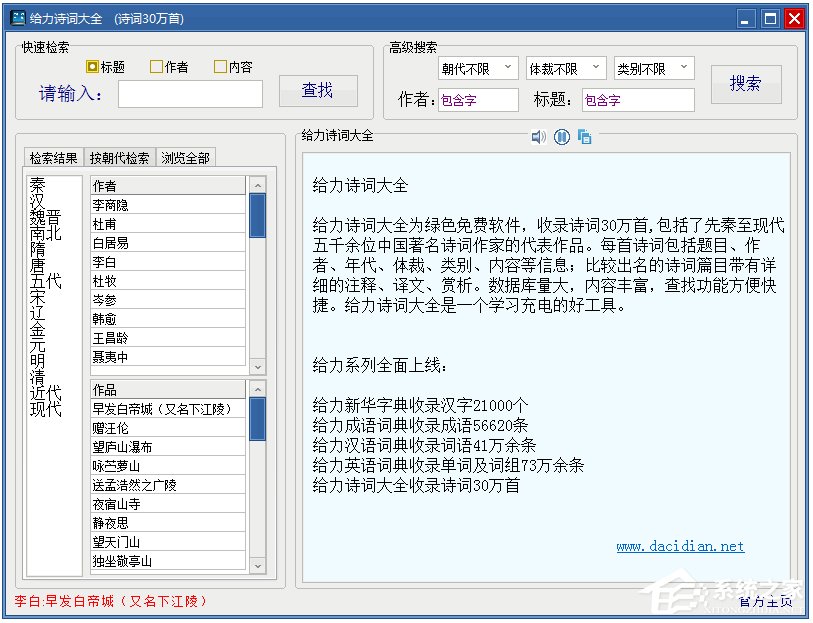Click author list scroll down arrow
This screenshot has width=813, height=623.
point(257,366)
